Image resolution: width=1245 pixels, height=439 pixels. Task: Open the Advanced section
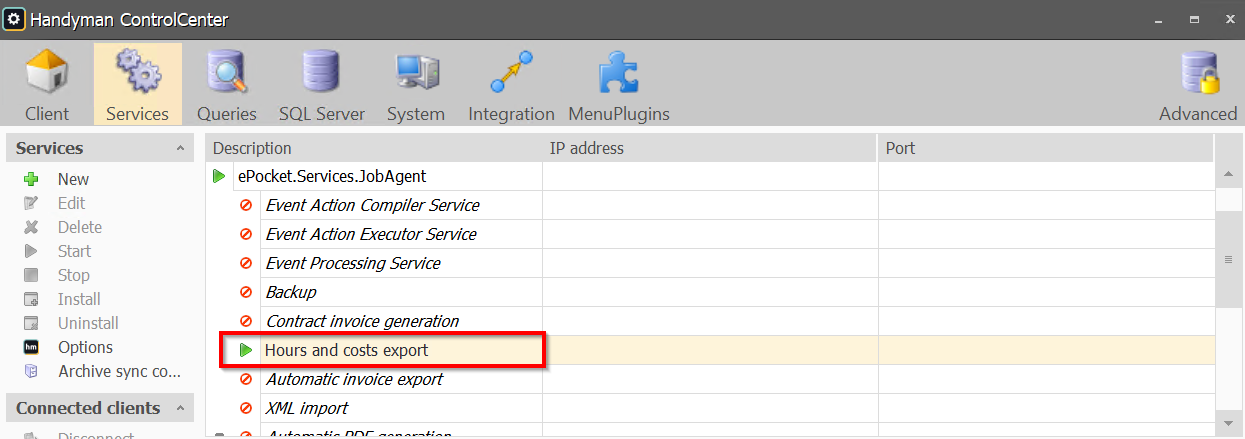pos(1198,84)
